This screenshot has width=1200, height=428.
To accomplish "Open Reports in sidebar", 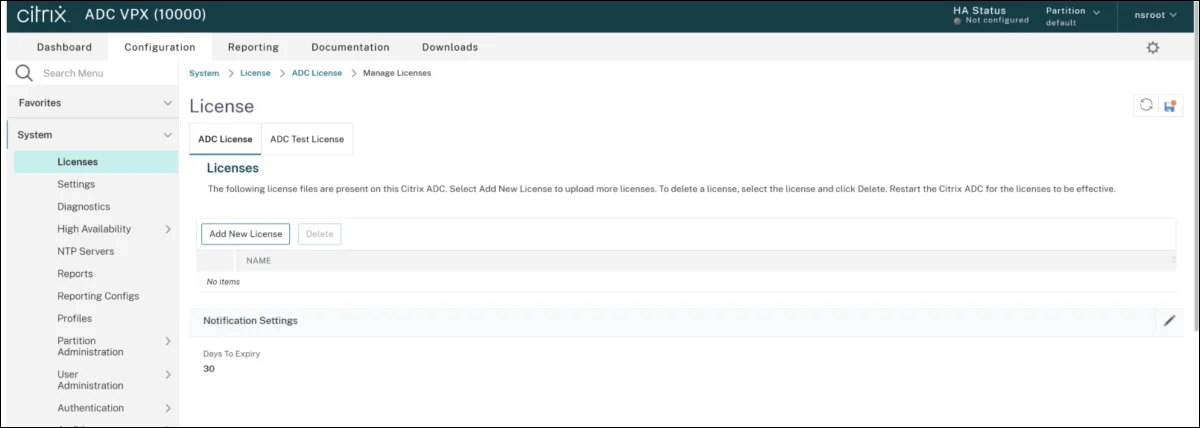I will click(x=75, y=274).
